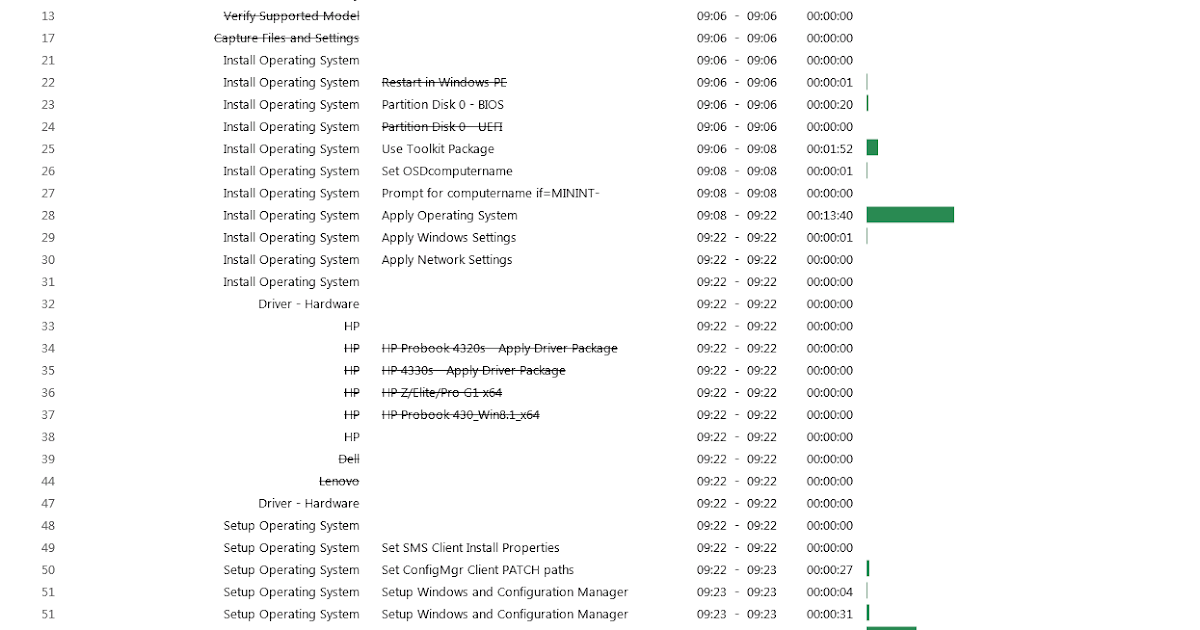Click the "Apply Windows Settings" row

pos(448,237)
